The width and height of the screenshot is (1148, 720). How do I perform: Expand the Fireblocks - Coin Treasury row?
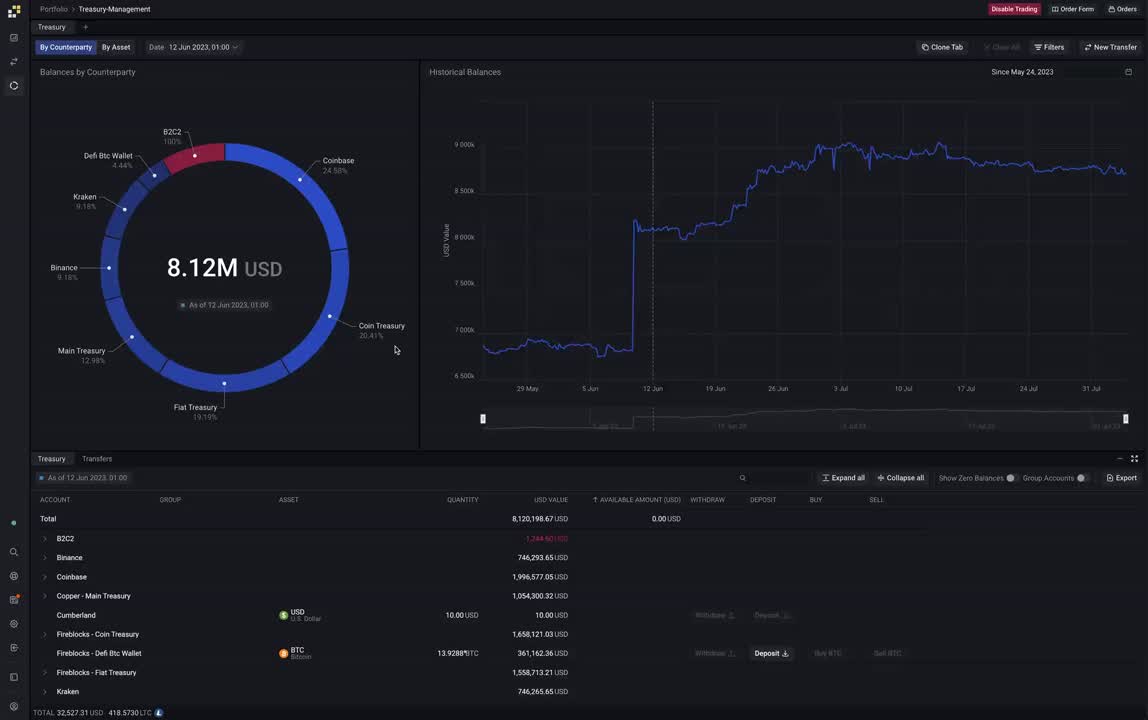click(x=44, y=634)
